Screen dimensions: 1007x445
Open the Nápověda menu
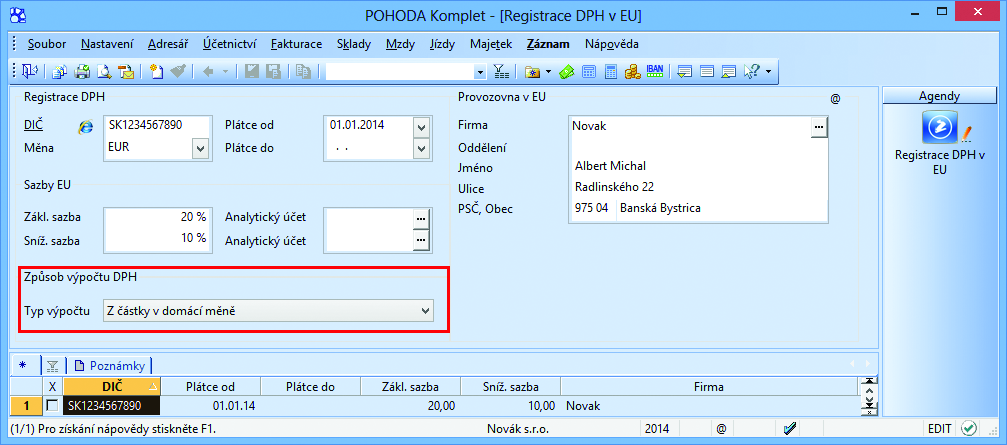point(611,44)
